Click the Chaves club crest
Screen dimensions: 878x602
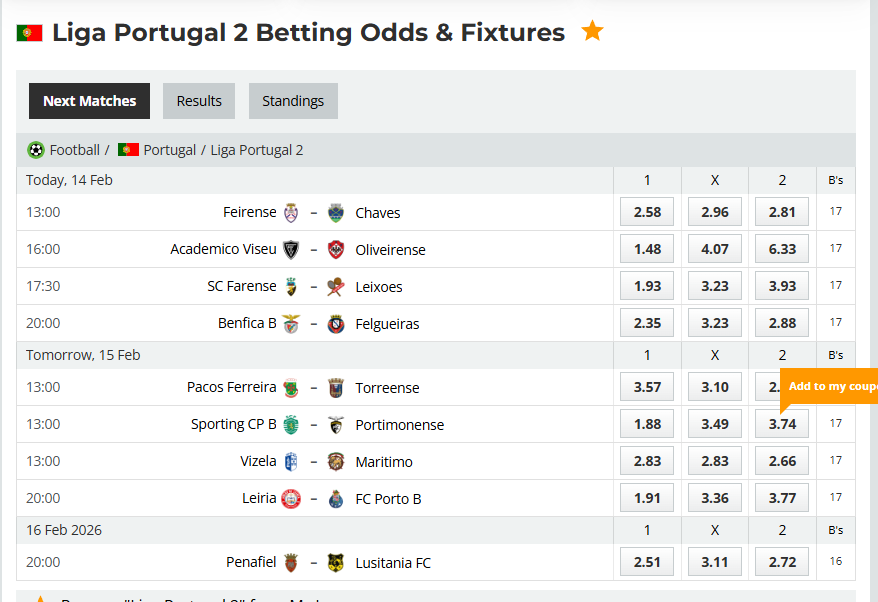(337, 212)
